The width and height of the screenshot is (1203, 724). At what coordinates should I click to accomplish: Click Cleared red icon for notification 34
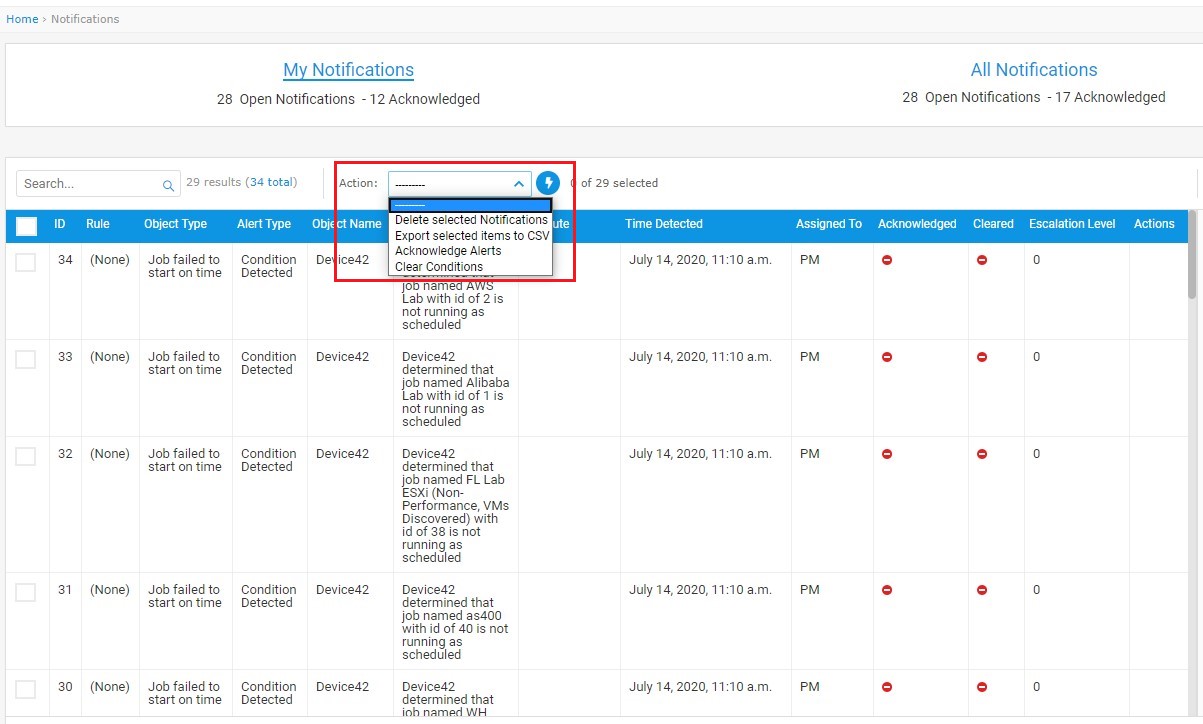pos(982,260)
